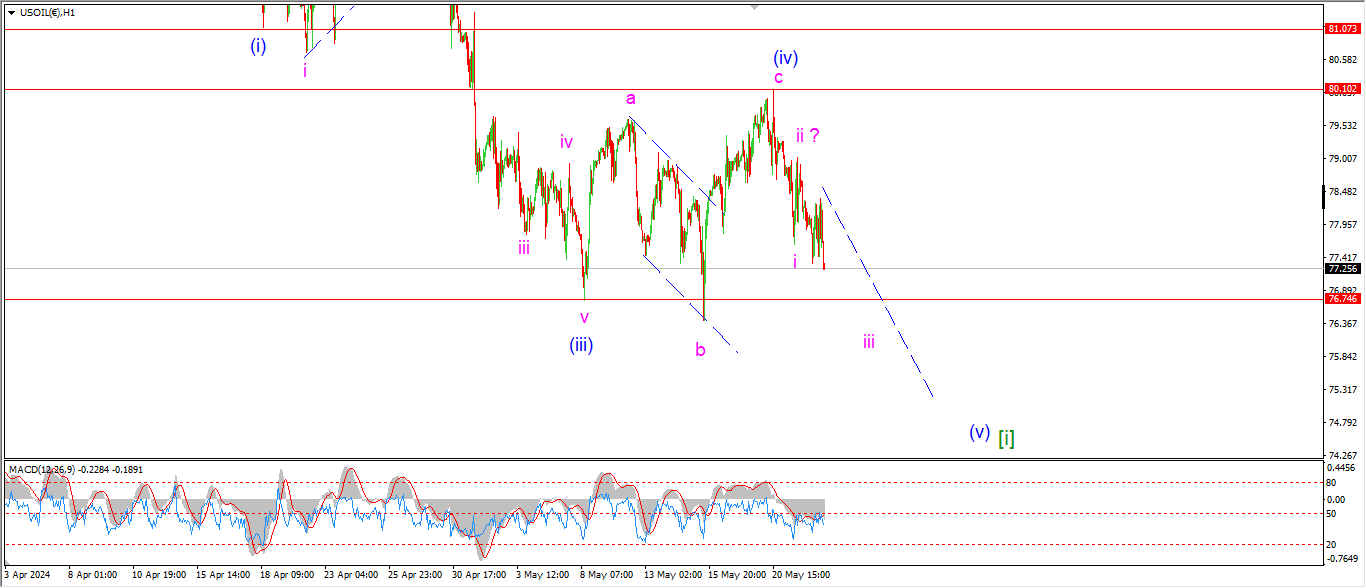
Task: Select the red 81.073 price level tag
Action: pyautogui.click(x=1340, y=29)
